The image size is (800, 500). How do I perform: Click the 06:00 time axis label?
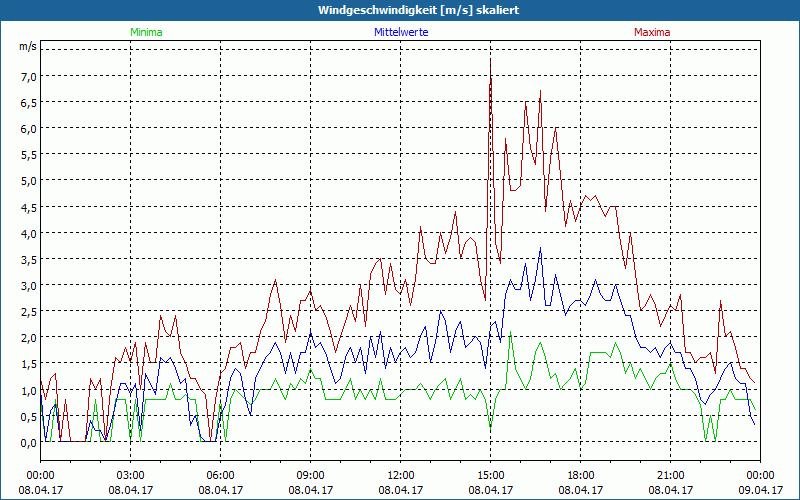(x=220, y=475)
